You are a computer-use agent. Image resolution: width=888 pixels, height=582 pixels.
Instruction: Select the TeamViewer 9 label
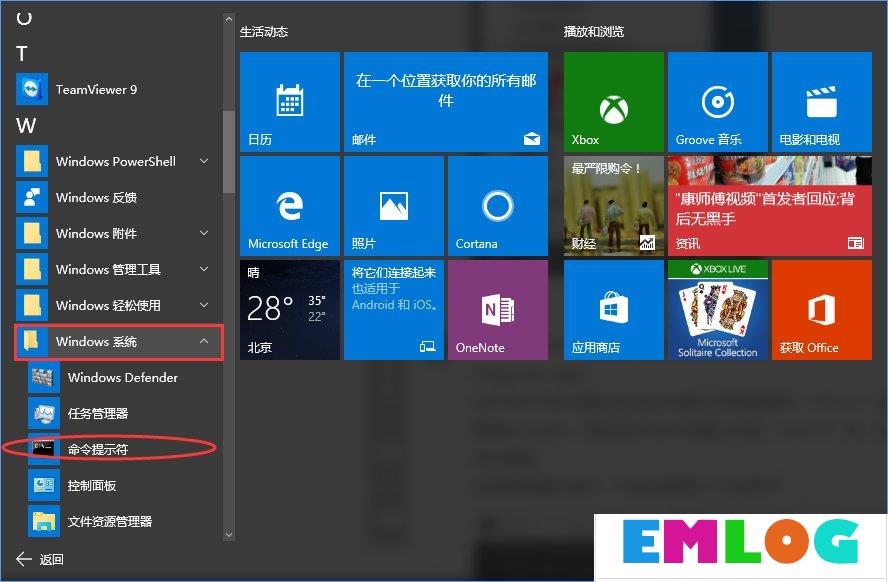96,89
